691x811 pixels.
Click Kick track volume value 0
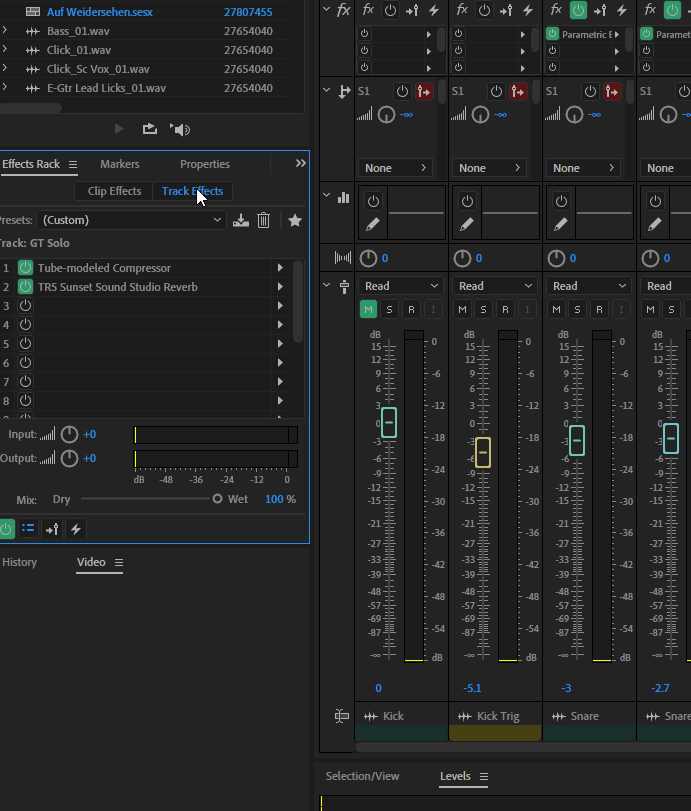point(379,688)
